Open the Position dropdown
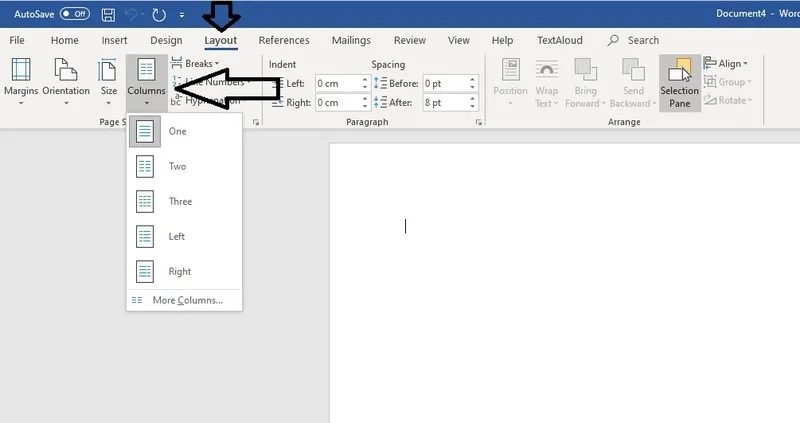Viewport: 800px width, 423px height. pyautogui.click(x=510, y=83)
